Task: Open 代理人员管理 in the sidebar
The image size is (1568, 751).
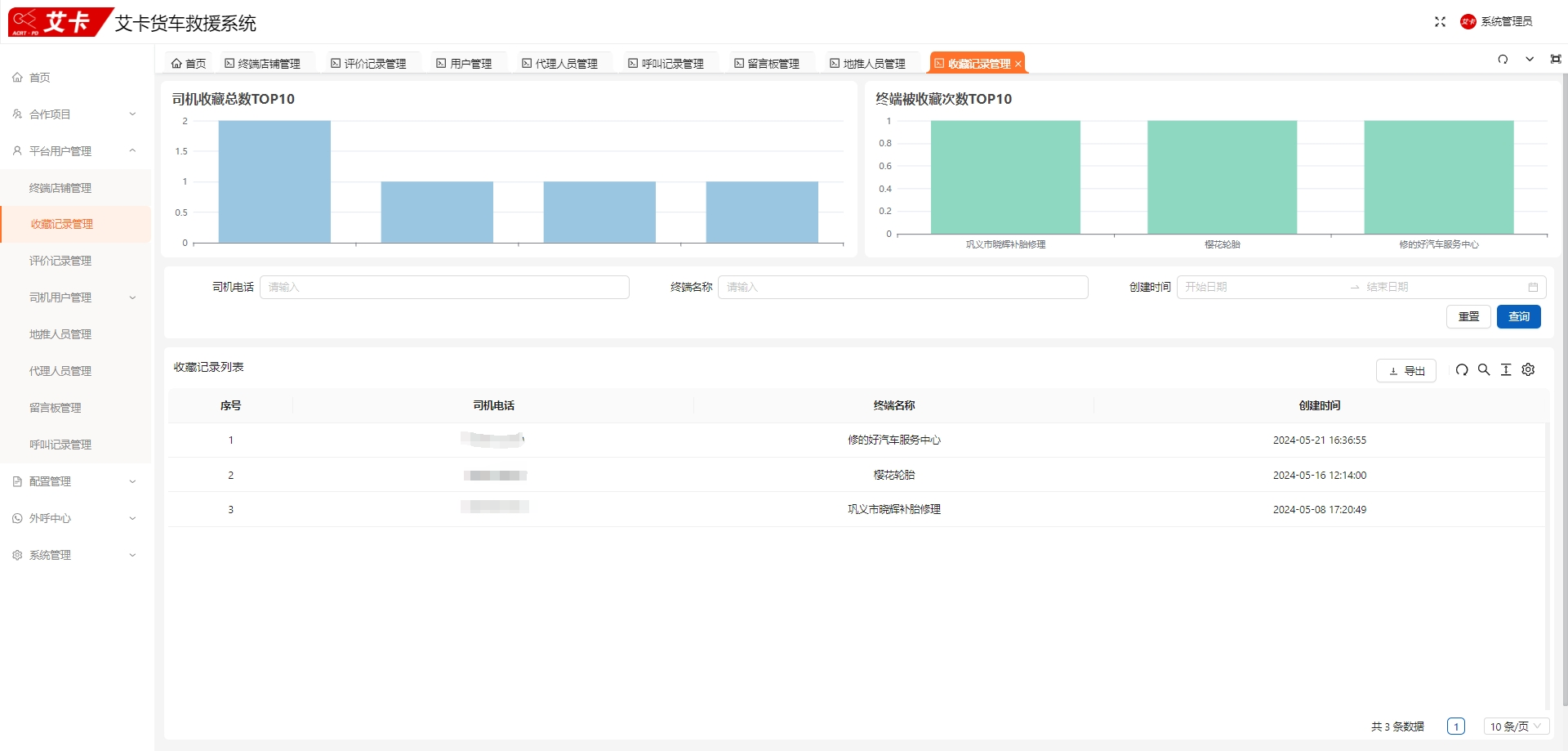Action: click(75, 371)
